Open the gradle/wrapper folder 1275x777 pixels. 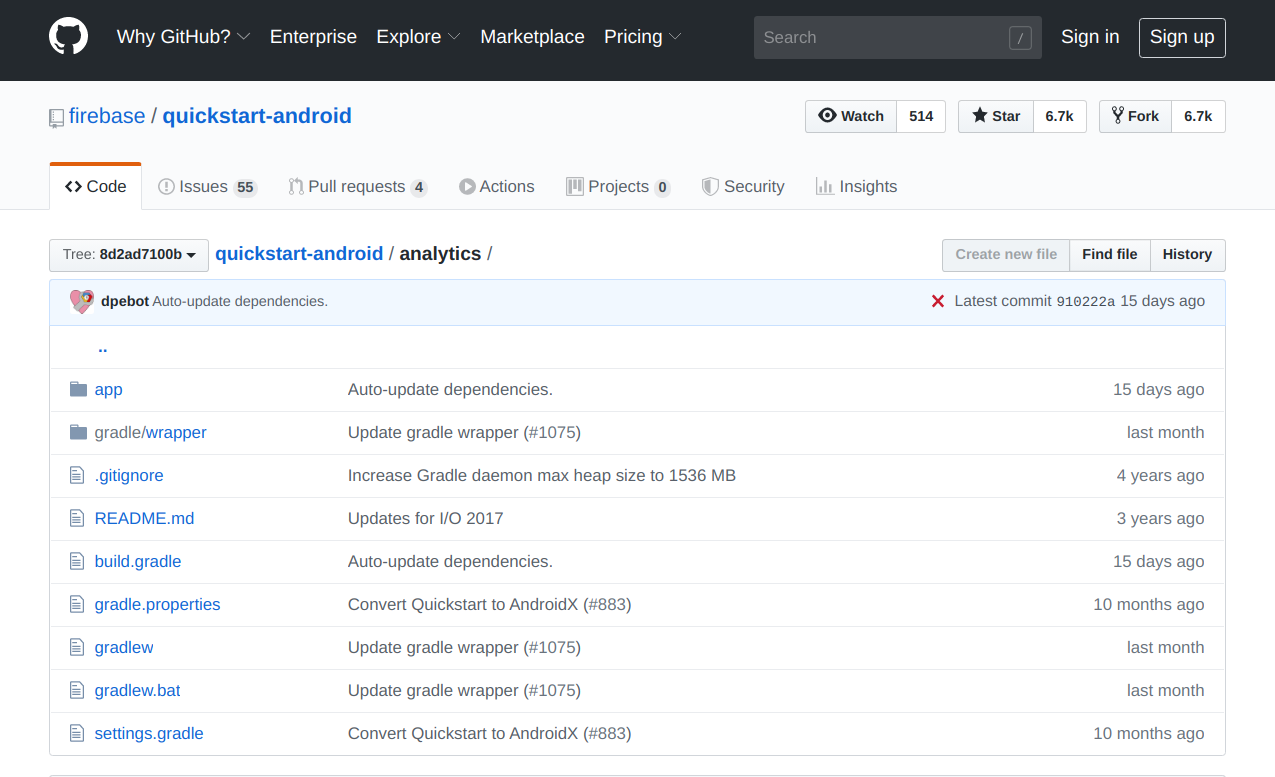[151, 432]
